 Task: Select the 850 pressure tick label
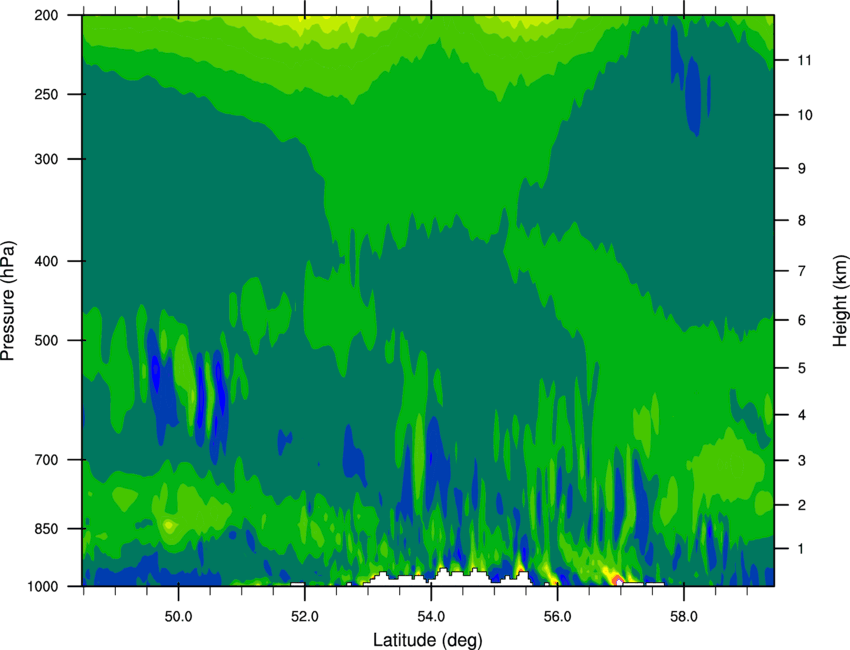46,529
